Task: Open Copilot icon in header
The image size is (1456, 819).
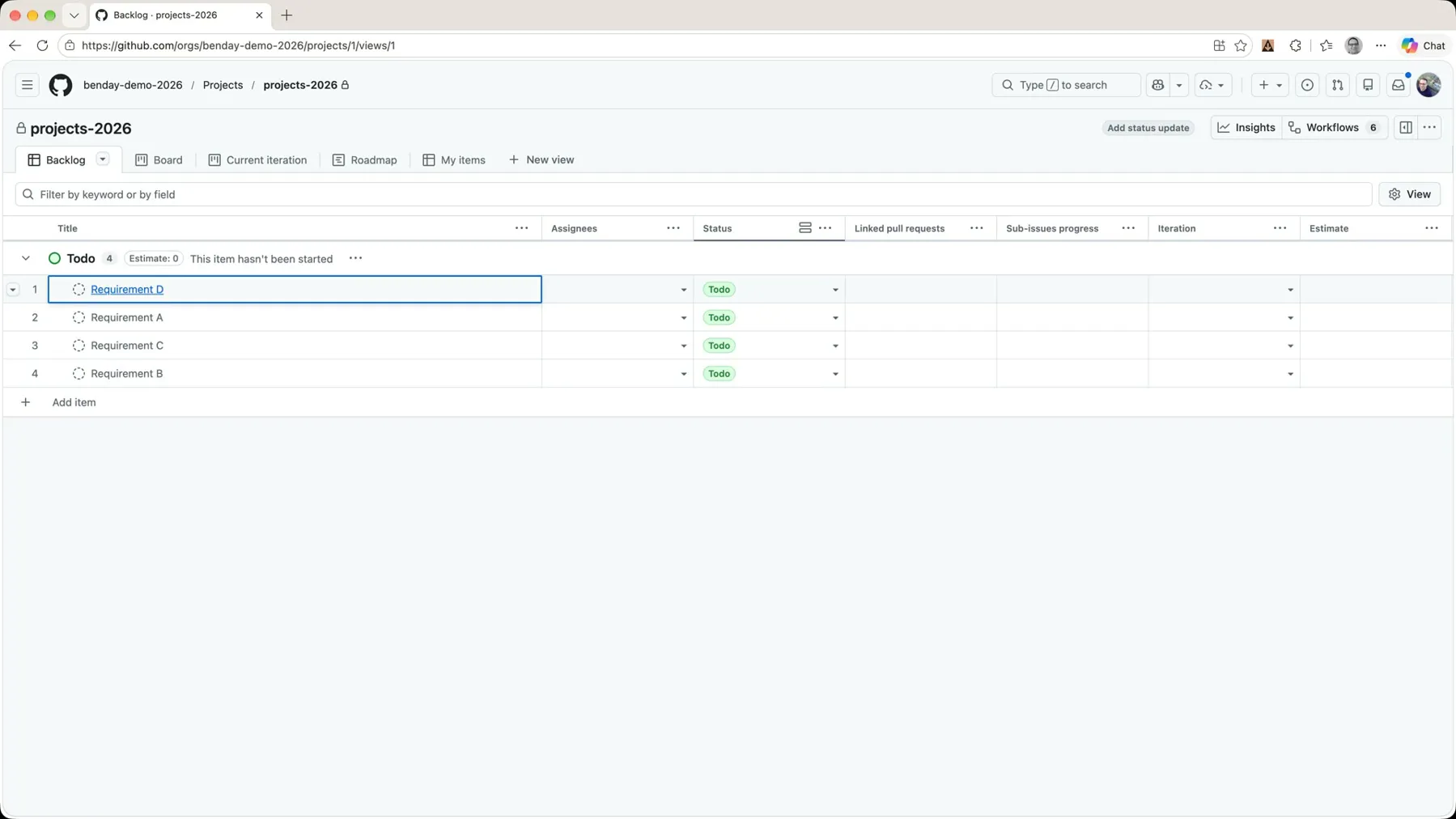Action: coord(1158,85)
